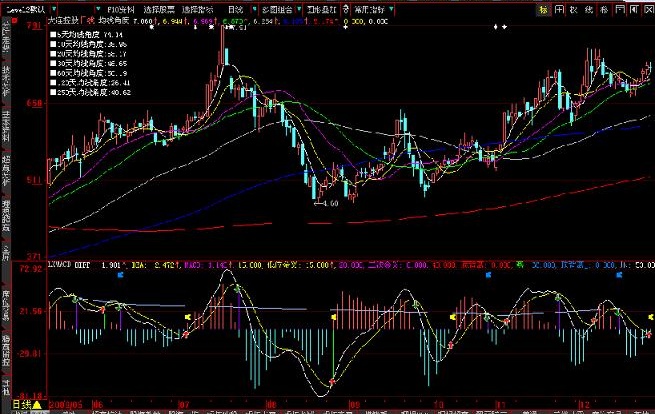This screenshot has height=414, width=655.
Task: Click the split-window icon next to 移
Action: [x=620, y=9]
